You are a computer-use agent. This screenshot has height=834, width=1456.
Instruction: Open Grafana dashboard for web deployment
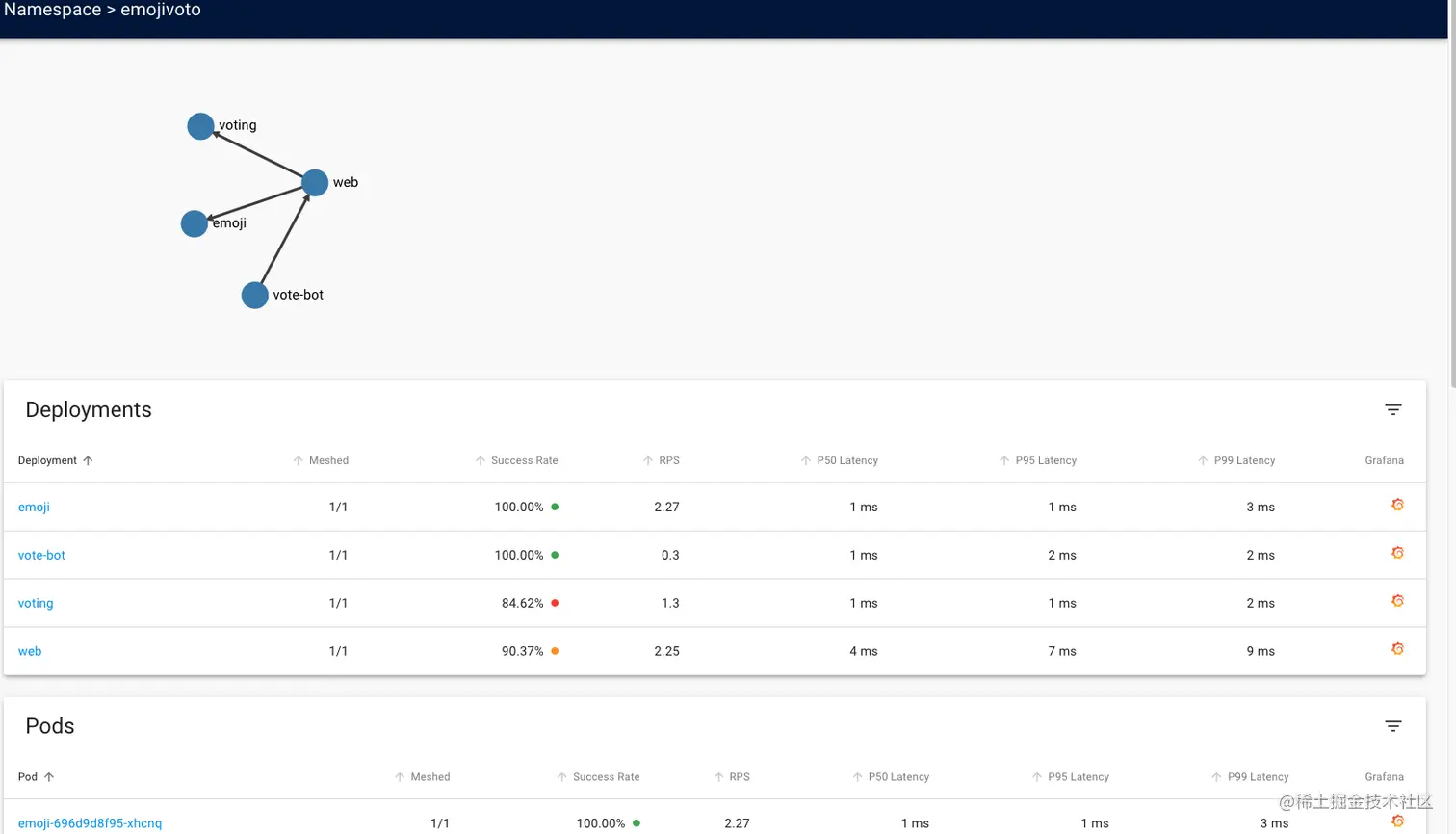(1397, 649)
